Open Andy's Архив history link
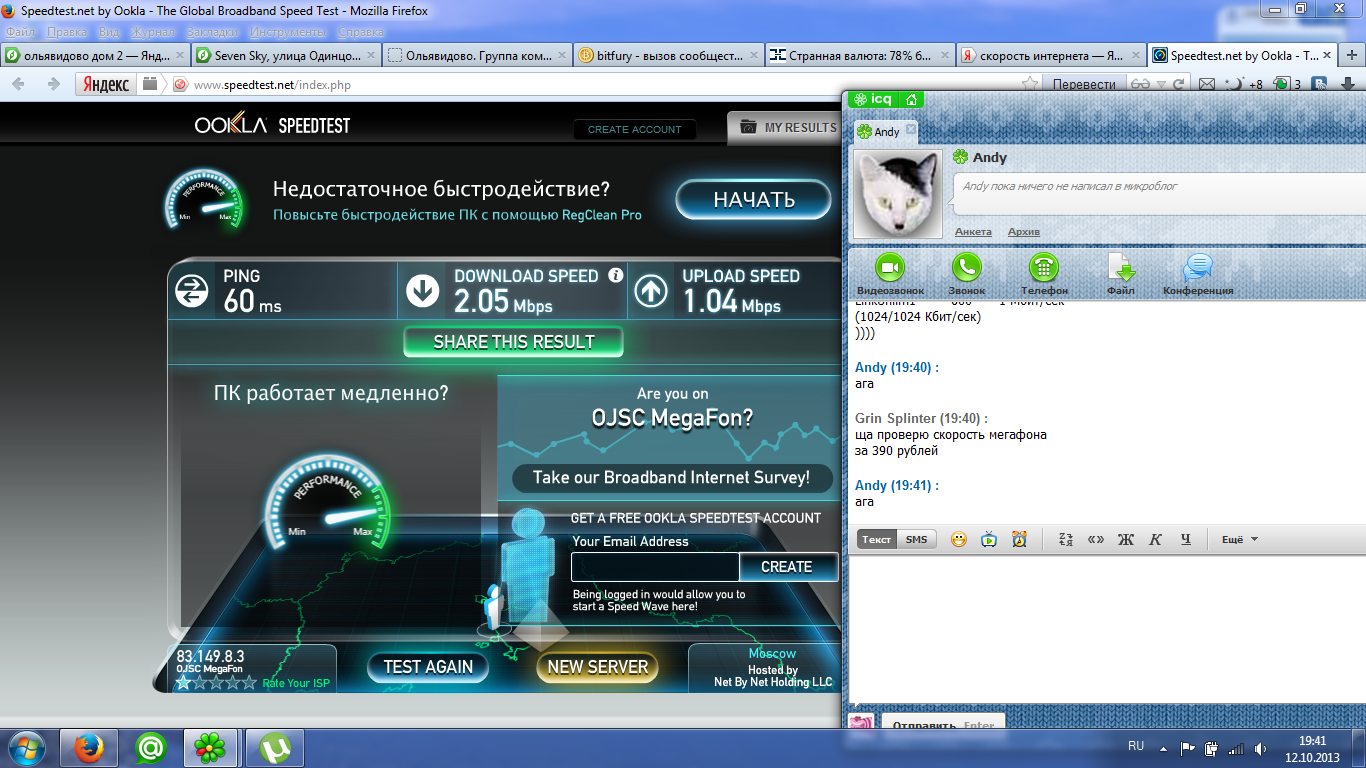 pos(1024,232)
